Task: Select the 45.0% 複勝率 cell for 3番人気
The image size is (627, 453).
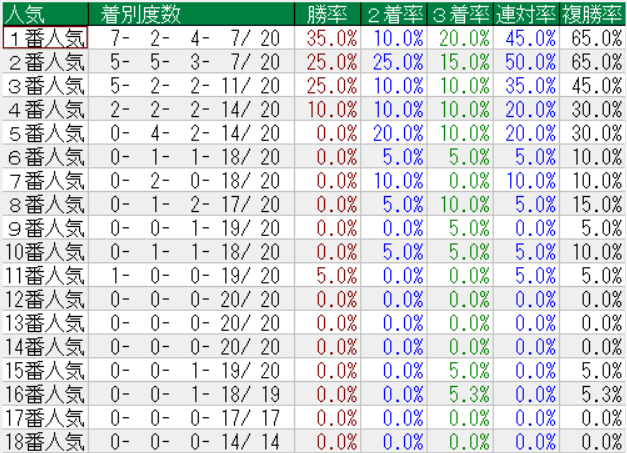Action: pos(596,85)
